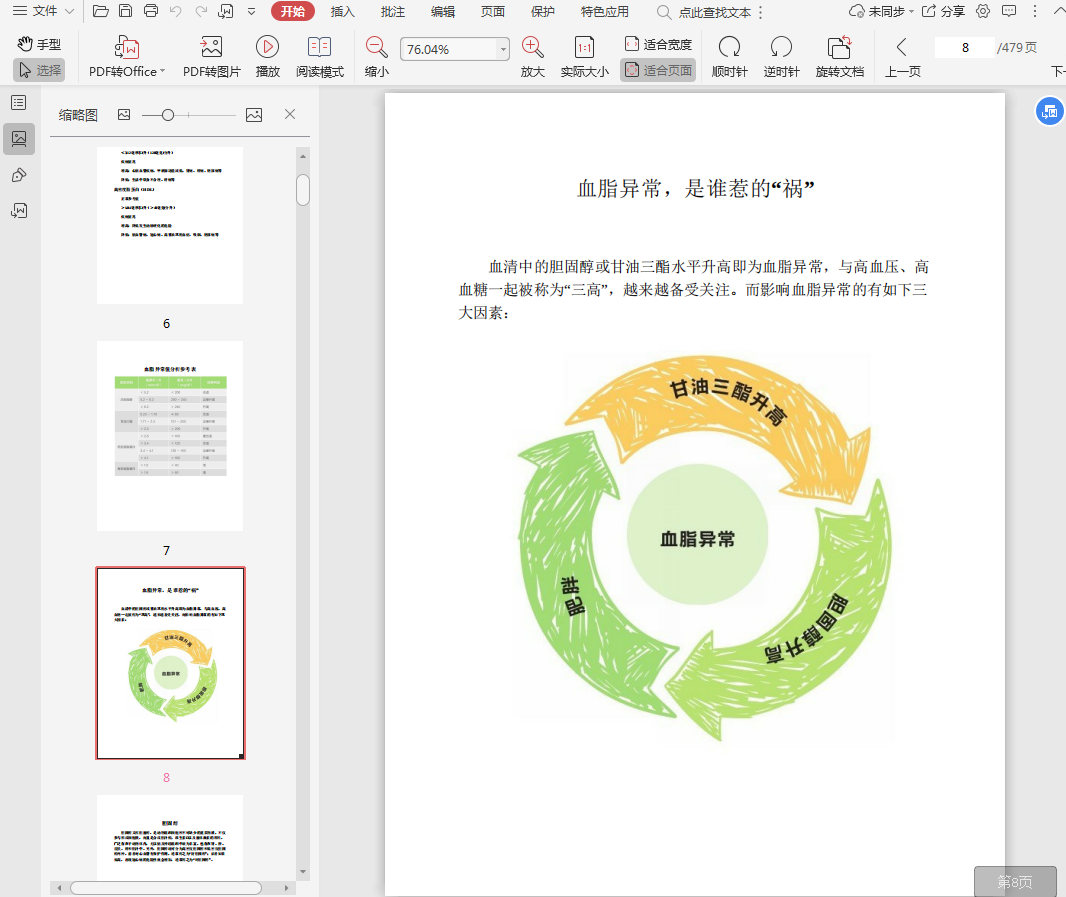Click the 播放 play button

coord(267,56)
